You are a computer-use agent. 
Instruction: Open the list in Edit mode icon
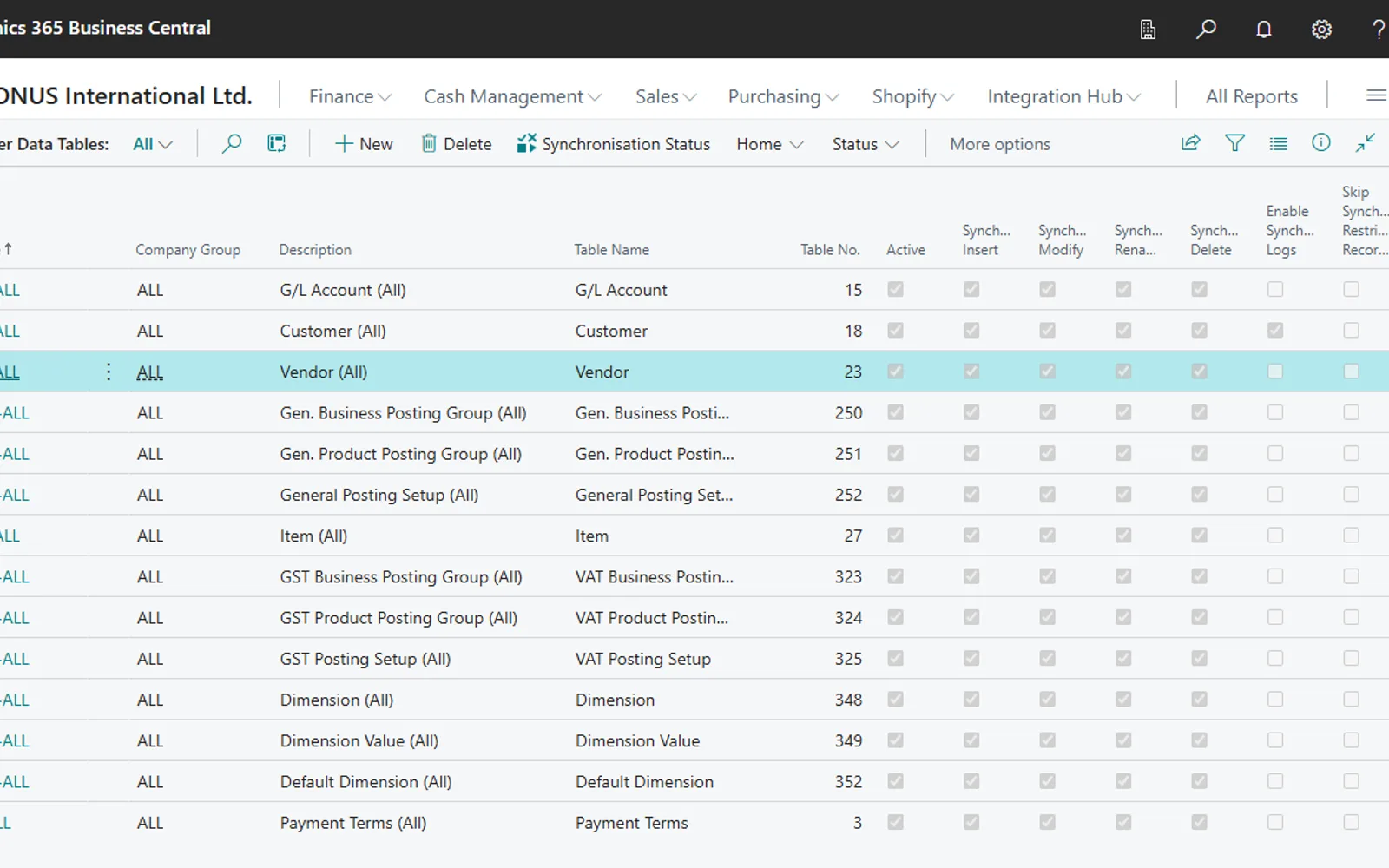277,143
